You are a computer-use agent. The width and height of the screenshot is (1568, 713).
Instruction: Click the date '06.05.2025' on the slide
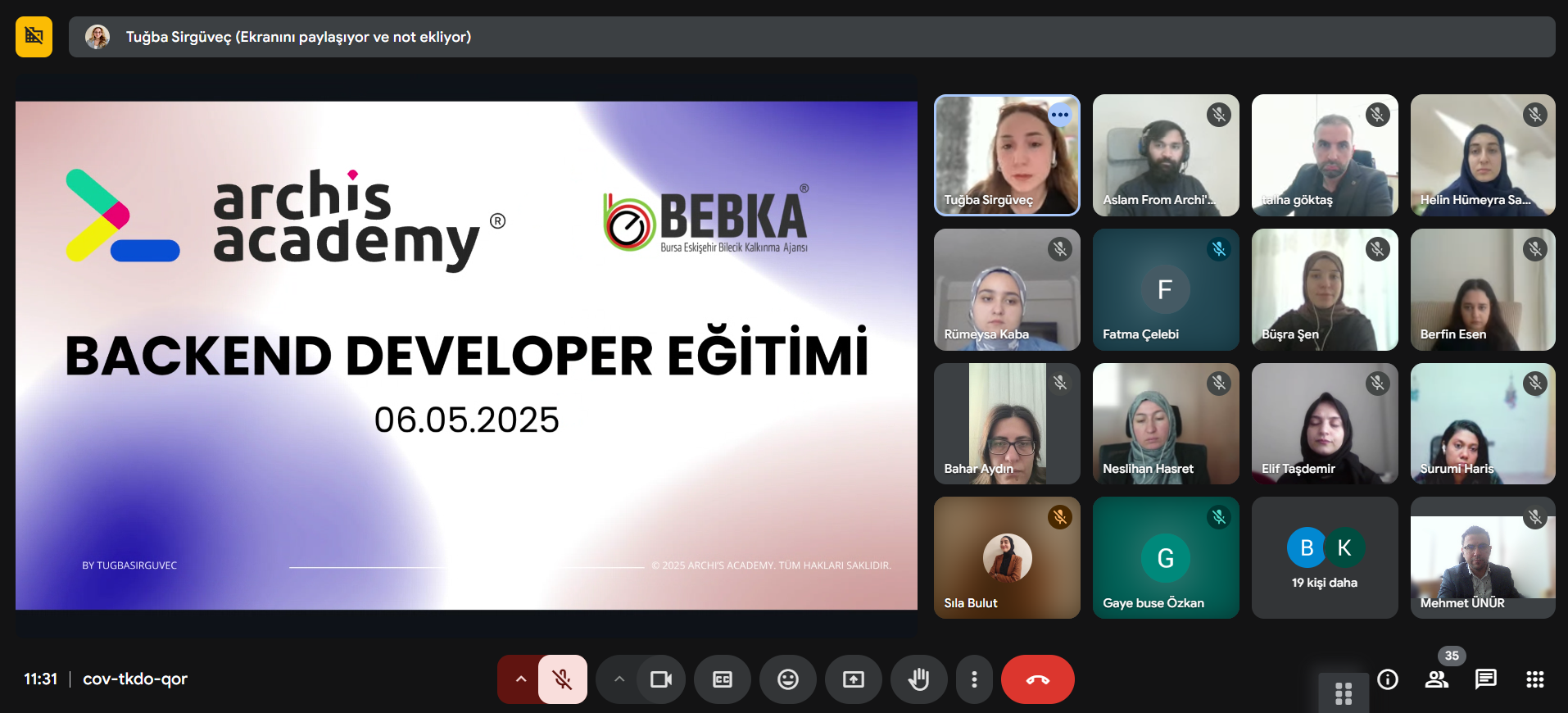pos(467,420)
